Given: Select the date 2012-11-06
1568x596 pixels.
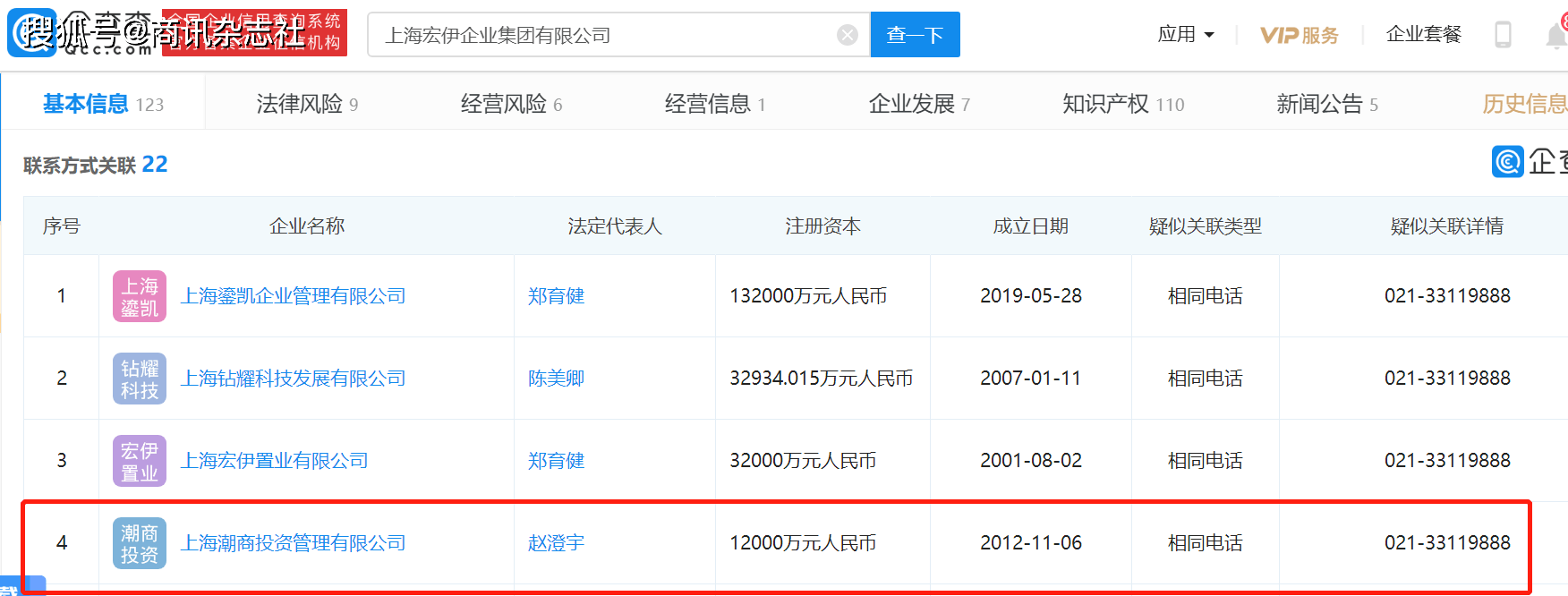Looking at the screenshot, I should [1031, 543].
